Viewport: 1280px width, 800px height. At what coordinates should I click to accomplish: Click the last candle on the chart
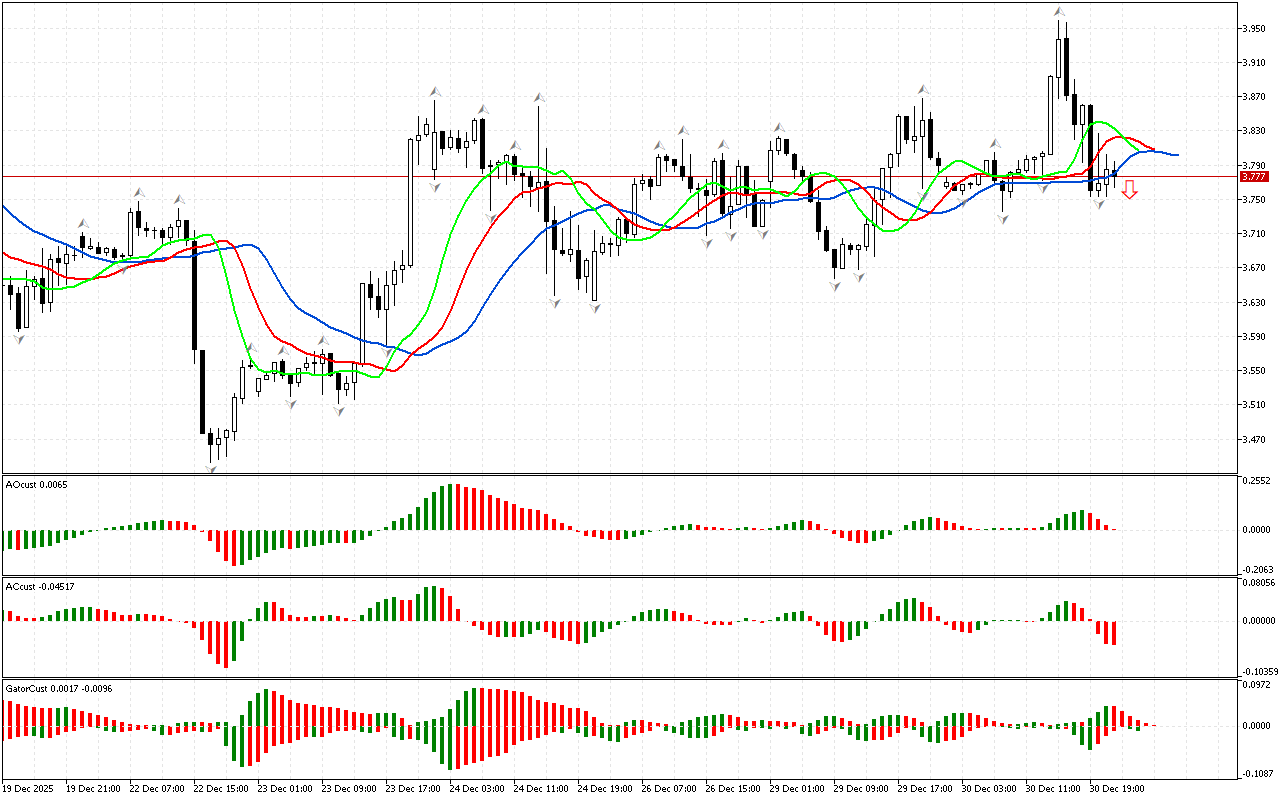pos(1114,175)
